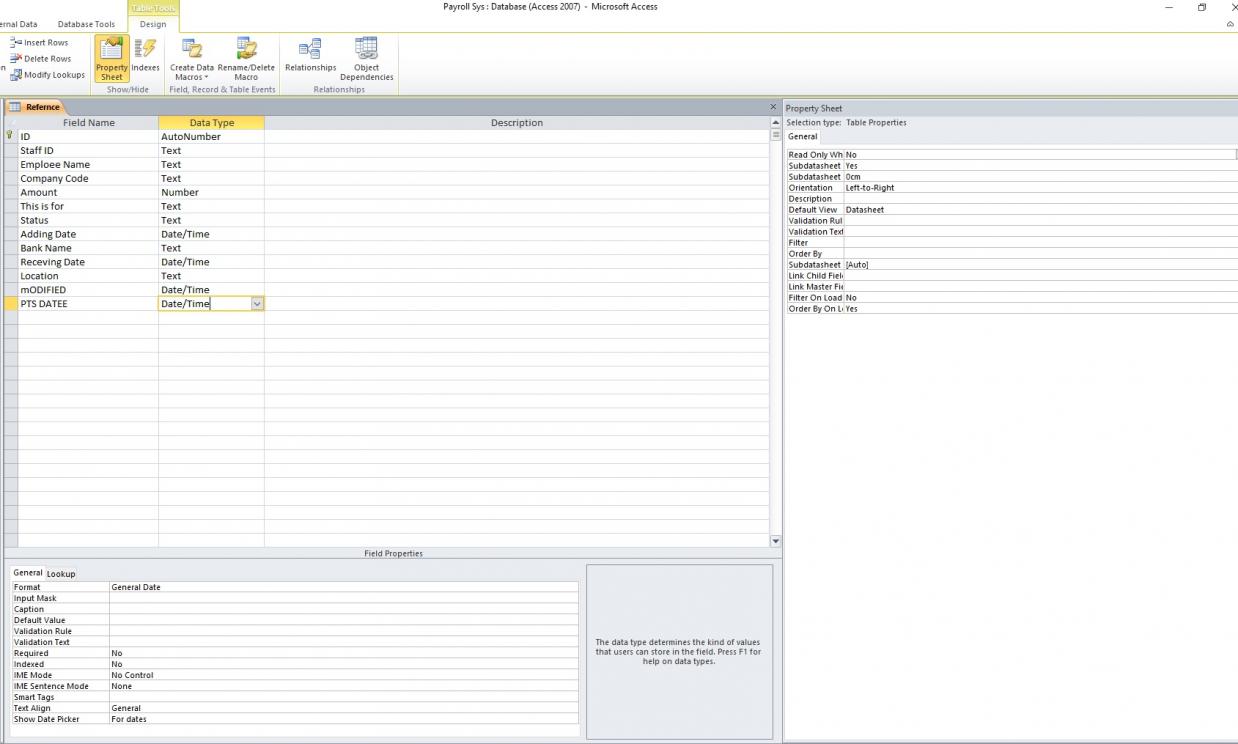
Task: Select the Adding Date field name
Action: (88, 235)
